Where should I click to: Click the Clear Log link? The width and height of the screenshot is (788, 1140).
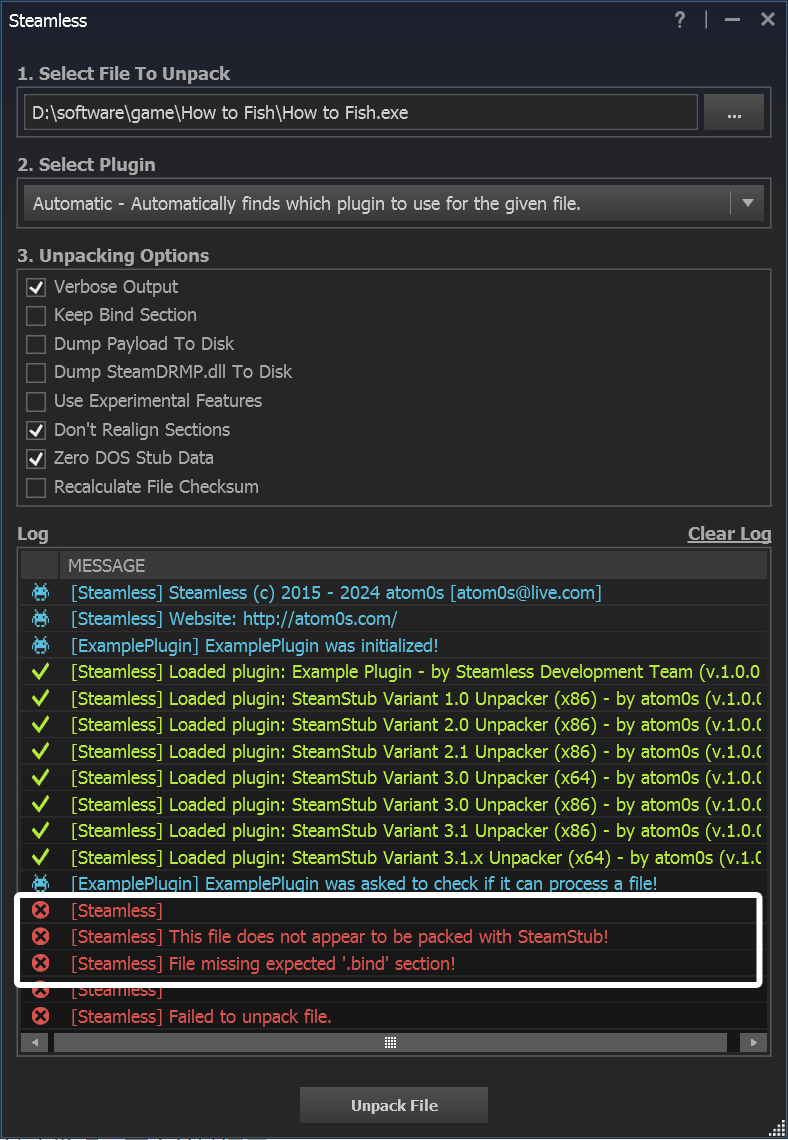tap(729, 534)
